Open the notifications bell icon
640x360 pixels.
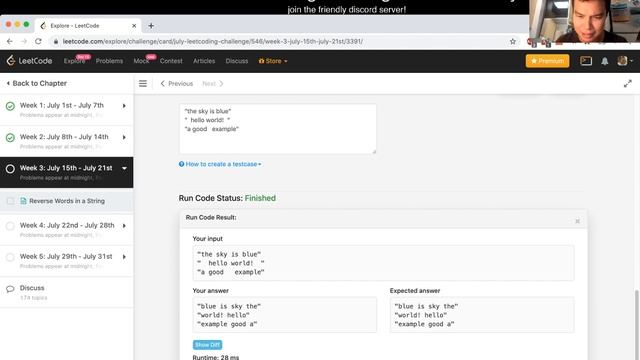pos(604,61)
